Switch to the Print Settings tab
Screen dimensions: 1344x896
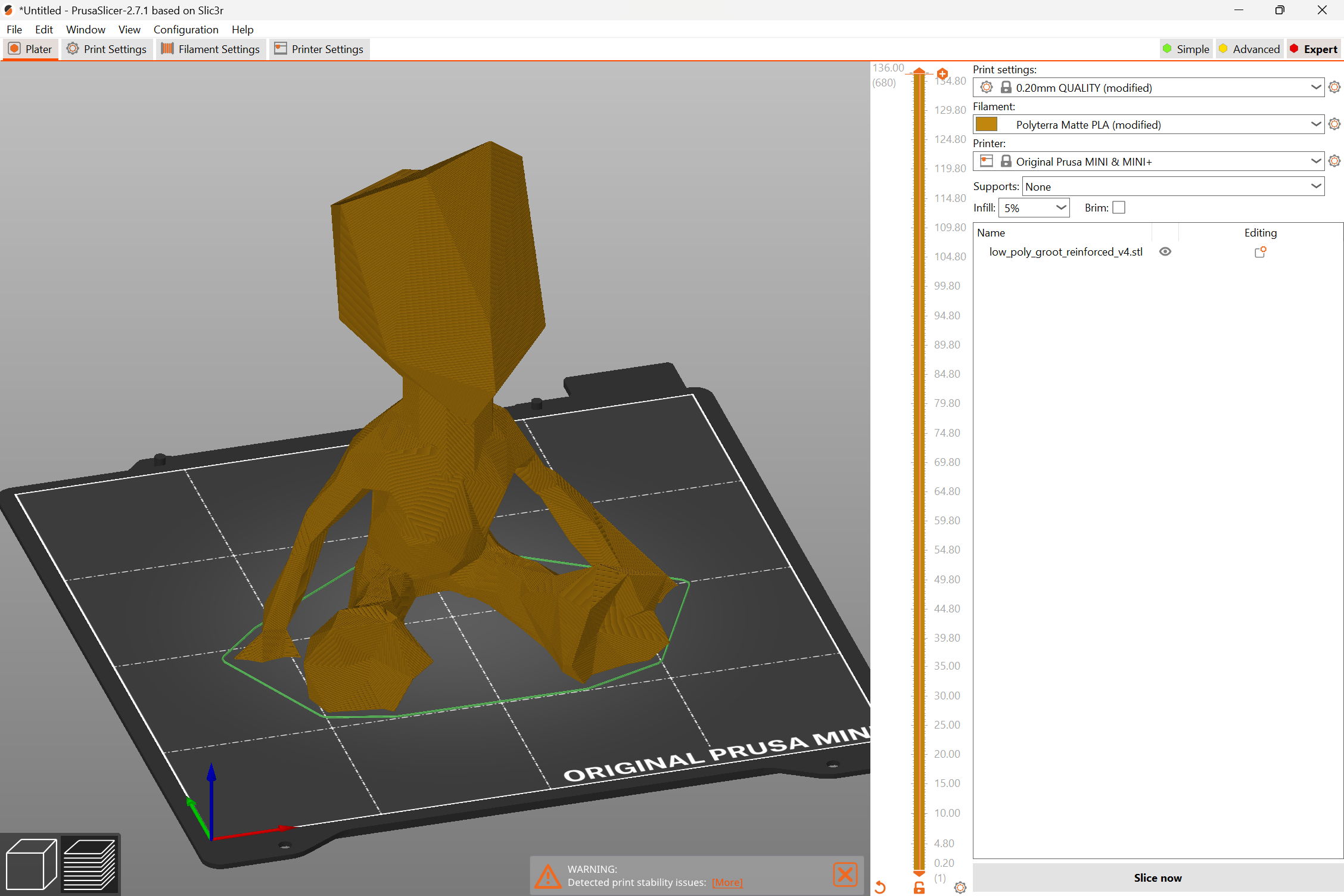point(107,49)
